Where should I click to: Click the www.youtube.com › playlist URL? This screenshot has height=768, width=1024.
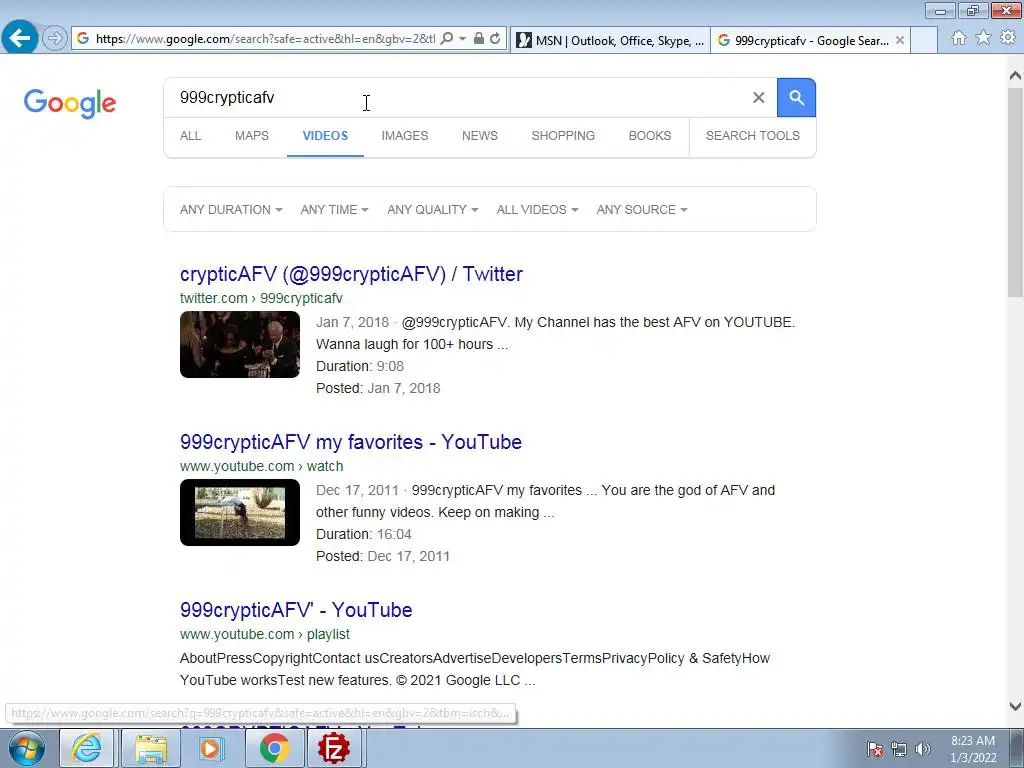264,634
